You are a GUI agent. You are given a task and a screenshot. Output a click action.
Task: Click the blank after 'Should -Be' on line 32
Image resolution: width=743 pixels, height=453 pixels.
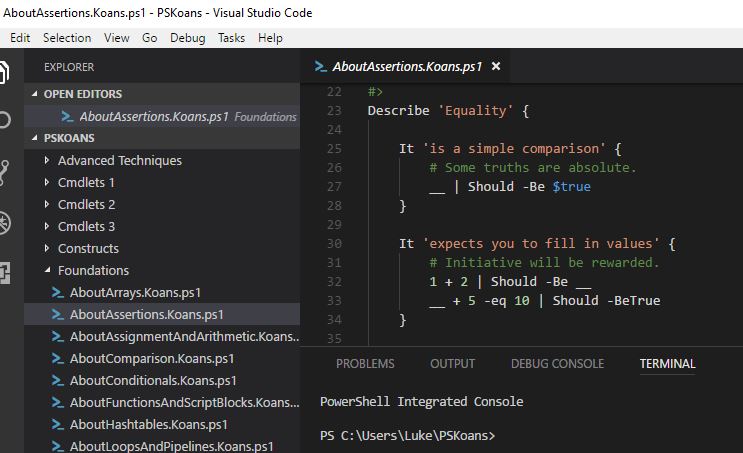pyautogui.click(x=583, y=287)
